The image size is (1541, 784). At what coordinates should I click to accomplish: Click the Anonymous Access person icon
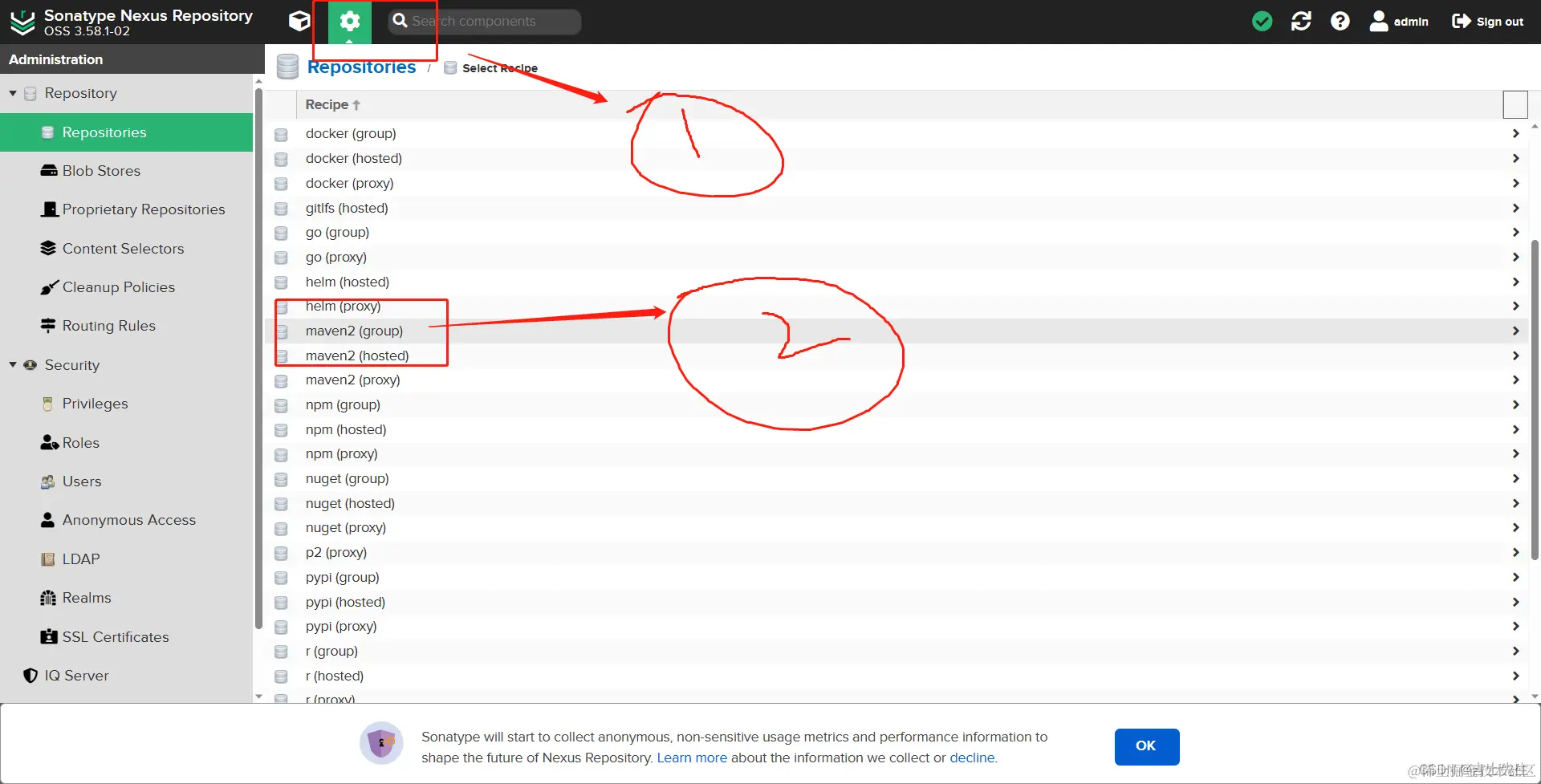click(x=48, y=520)
